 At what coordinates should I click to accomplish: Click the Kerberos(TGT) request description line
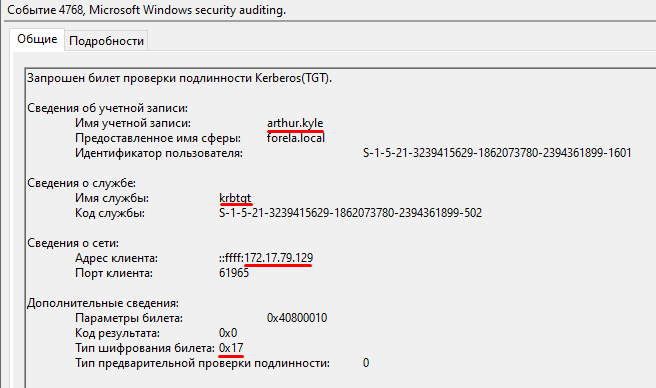coord(179,78)
